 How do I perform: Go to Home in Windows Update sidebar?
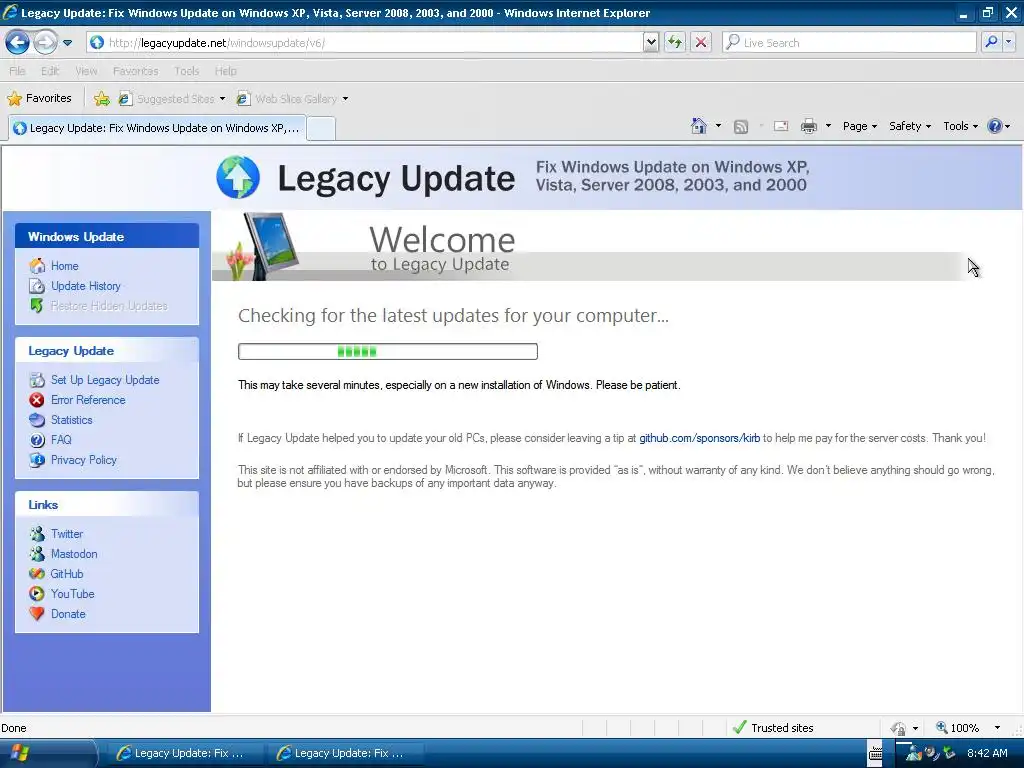[x=65, y=266]
